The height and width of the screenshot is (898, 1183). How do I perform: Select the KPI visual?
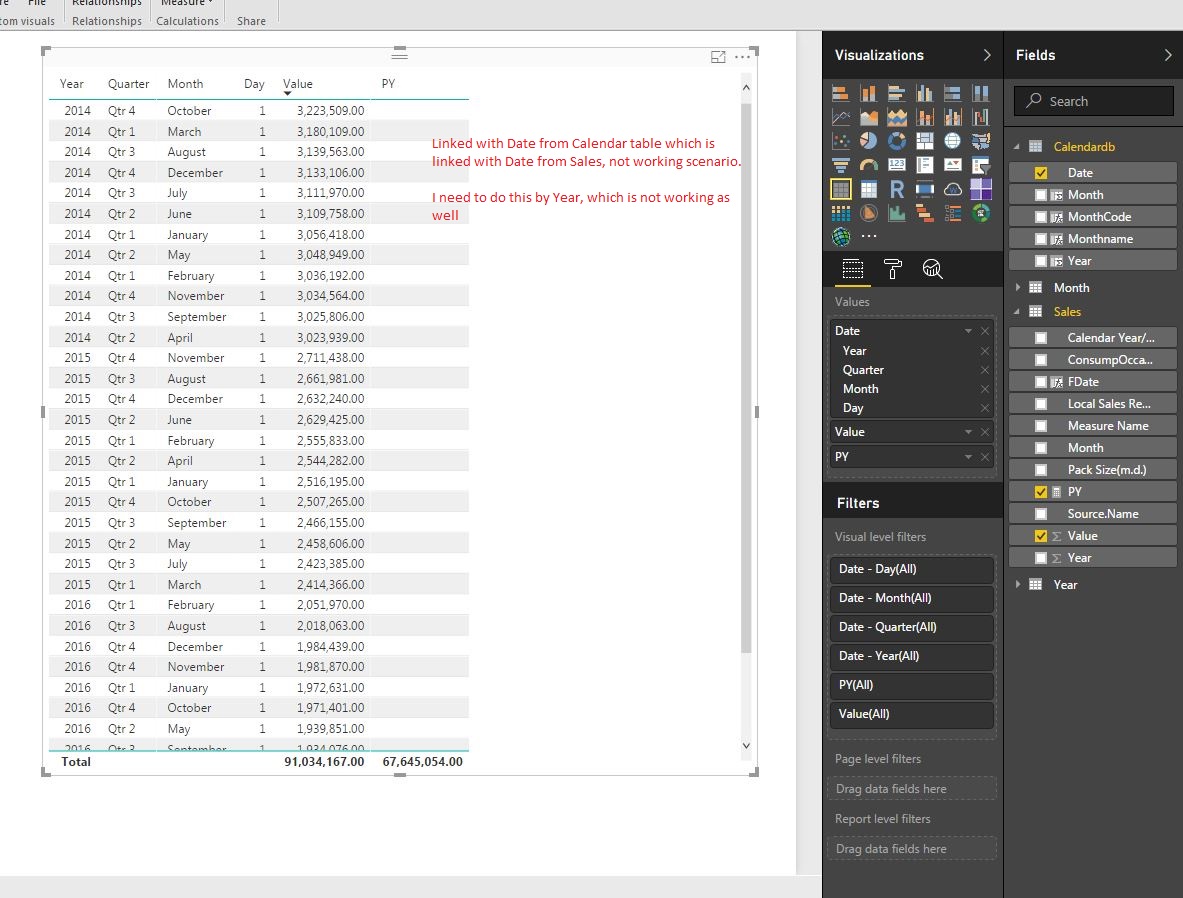[x=952, y=165]
